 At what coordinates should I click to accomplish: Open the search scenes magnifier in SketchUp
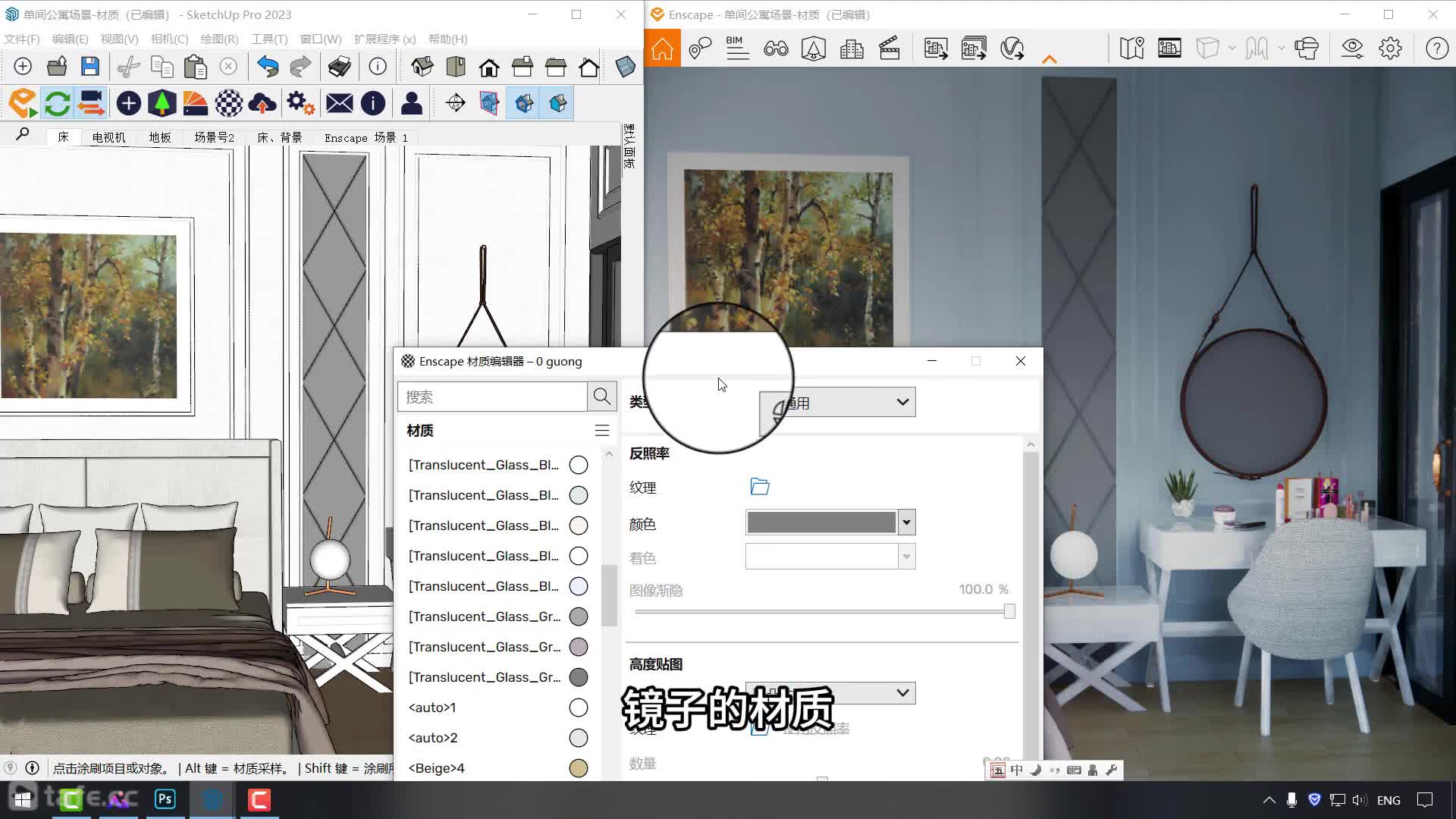click(x=23, y=135)
